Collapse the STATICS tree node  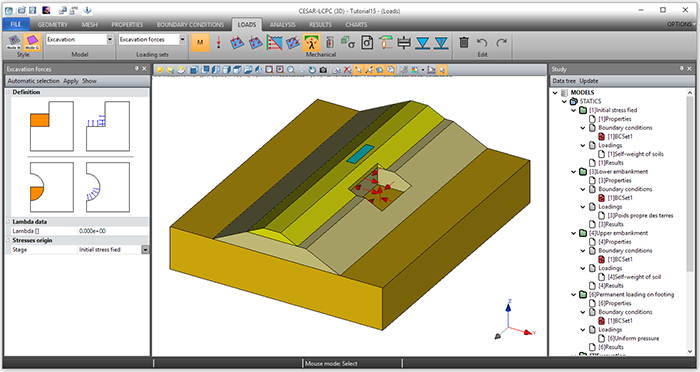(564, 101)
